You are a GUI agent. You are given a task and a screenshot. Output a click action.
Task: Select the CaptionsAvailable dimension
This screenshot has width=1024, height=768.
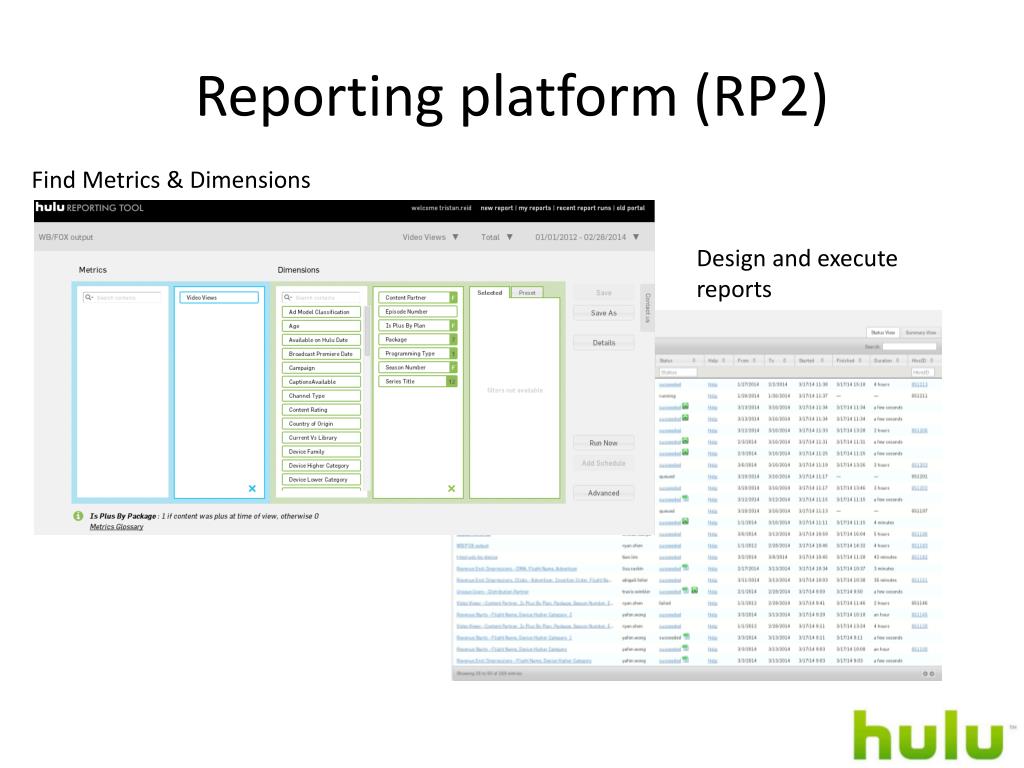321,382
